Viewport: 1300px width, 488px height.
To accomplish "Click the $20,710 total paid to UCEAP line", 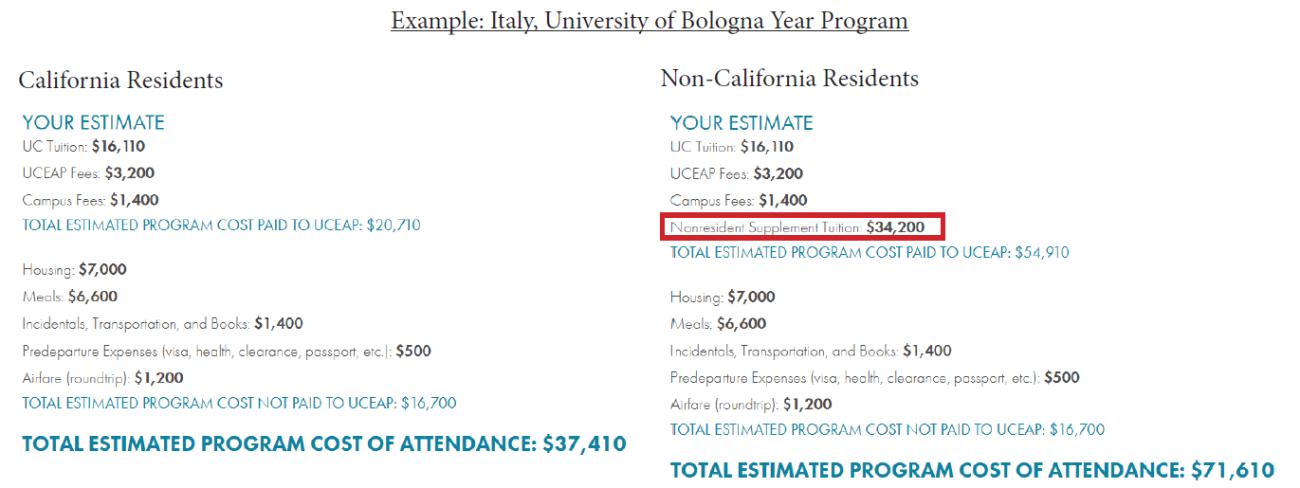I will pyautogui.click(x=221, y=225).
